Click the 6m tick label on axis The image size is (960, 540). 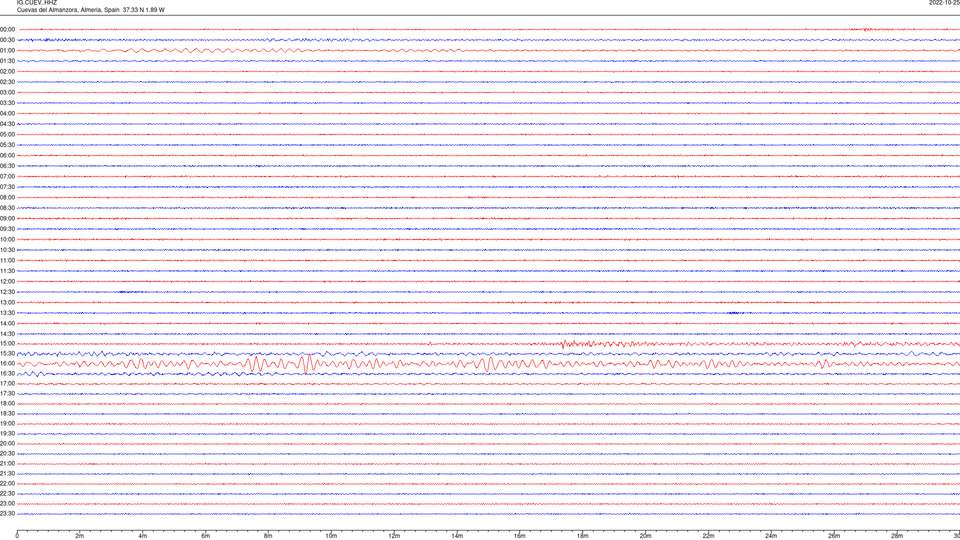[x=206, y=536]
